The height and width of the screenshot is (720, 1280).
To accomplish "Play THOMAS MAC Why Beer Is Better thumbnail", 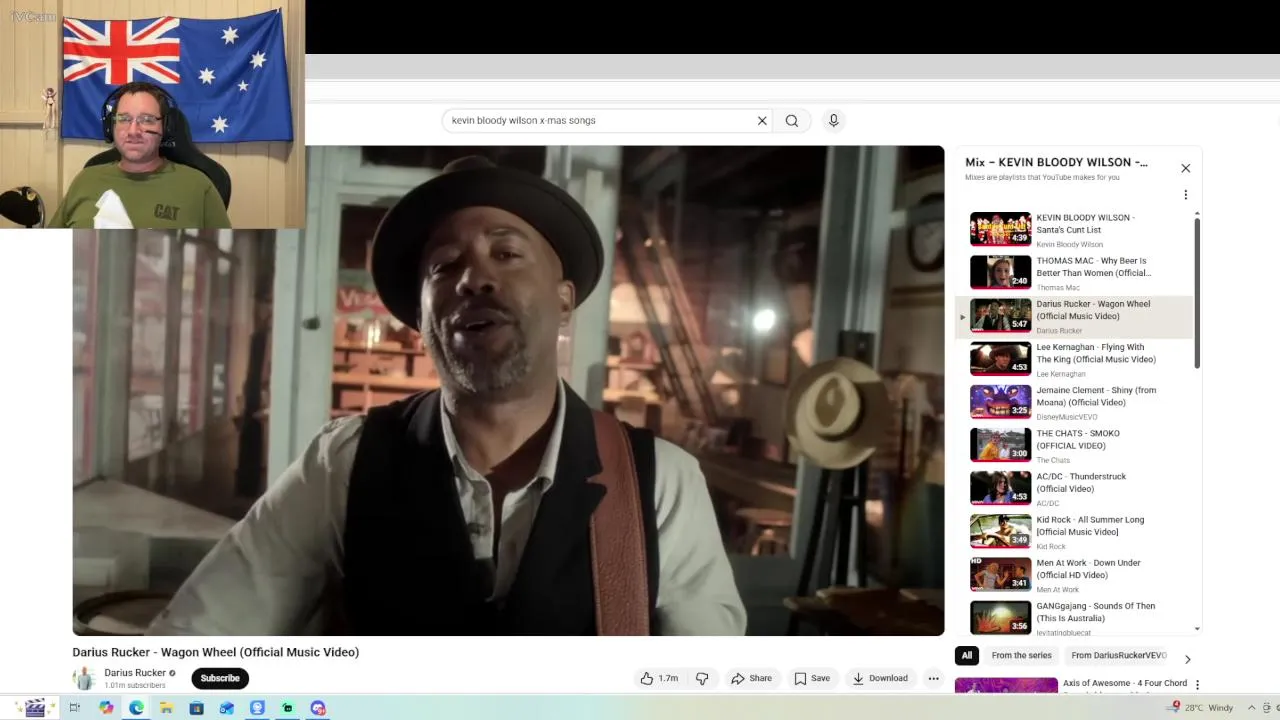I will tap(1000, 272).
